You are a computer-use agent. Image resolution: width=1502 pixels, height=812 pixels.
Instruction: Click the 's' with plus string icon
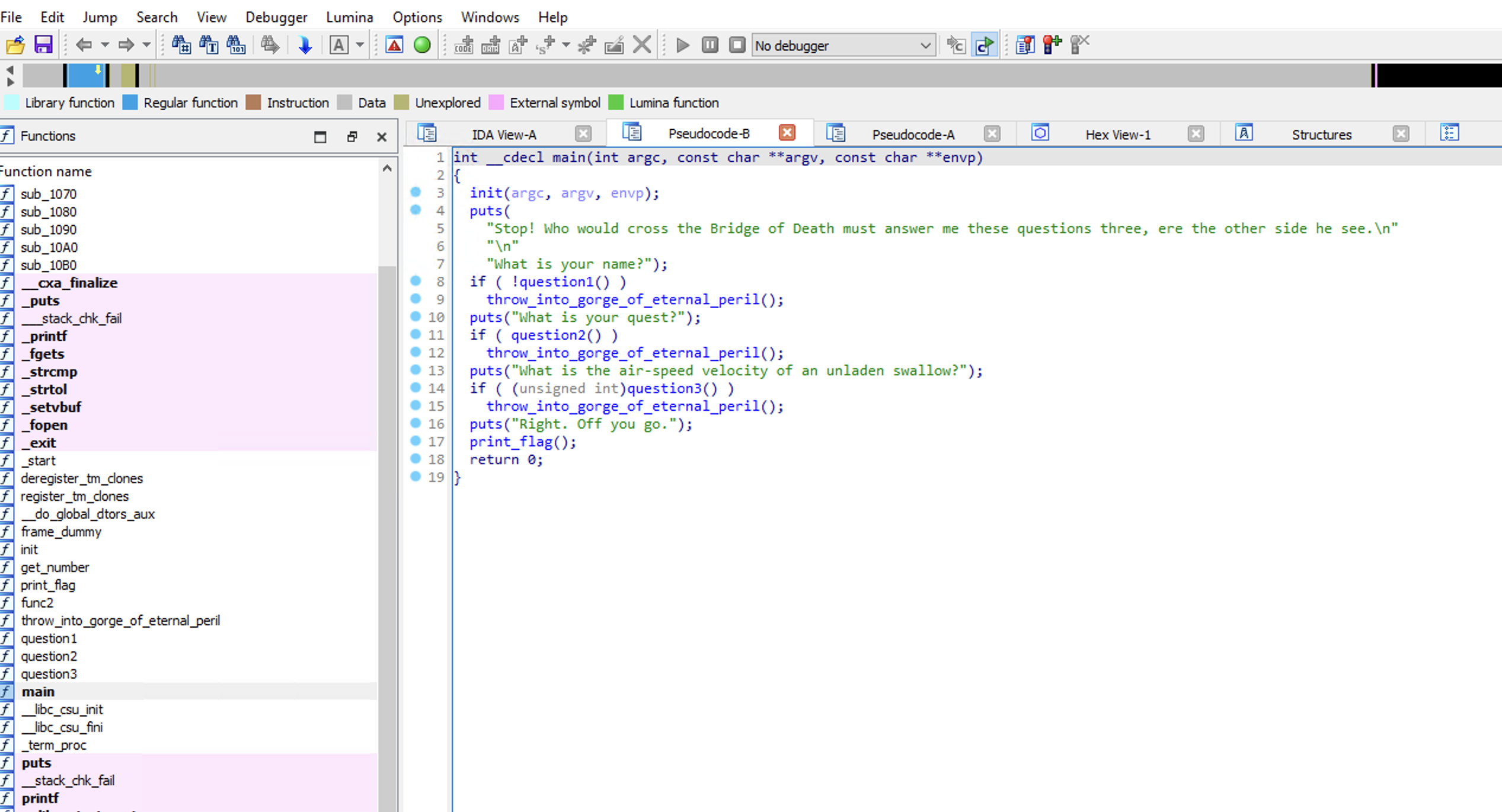tap(545, 45)
